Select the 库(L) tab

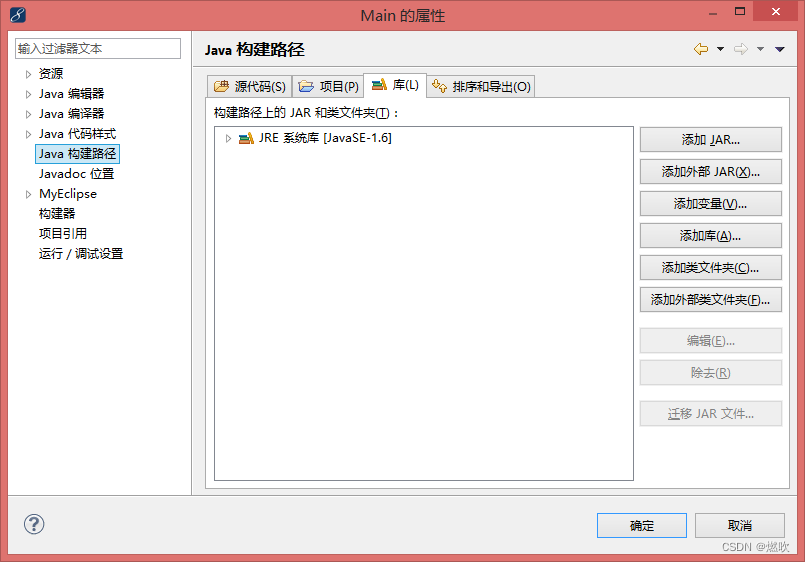pos(395,85)
